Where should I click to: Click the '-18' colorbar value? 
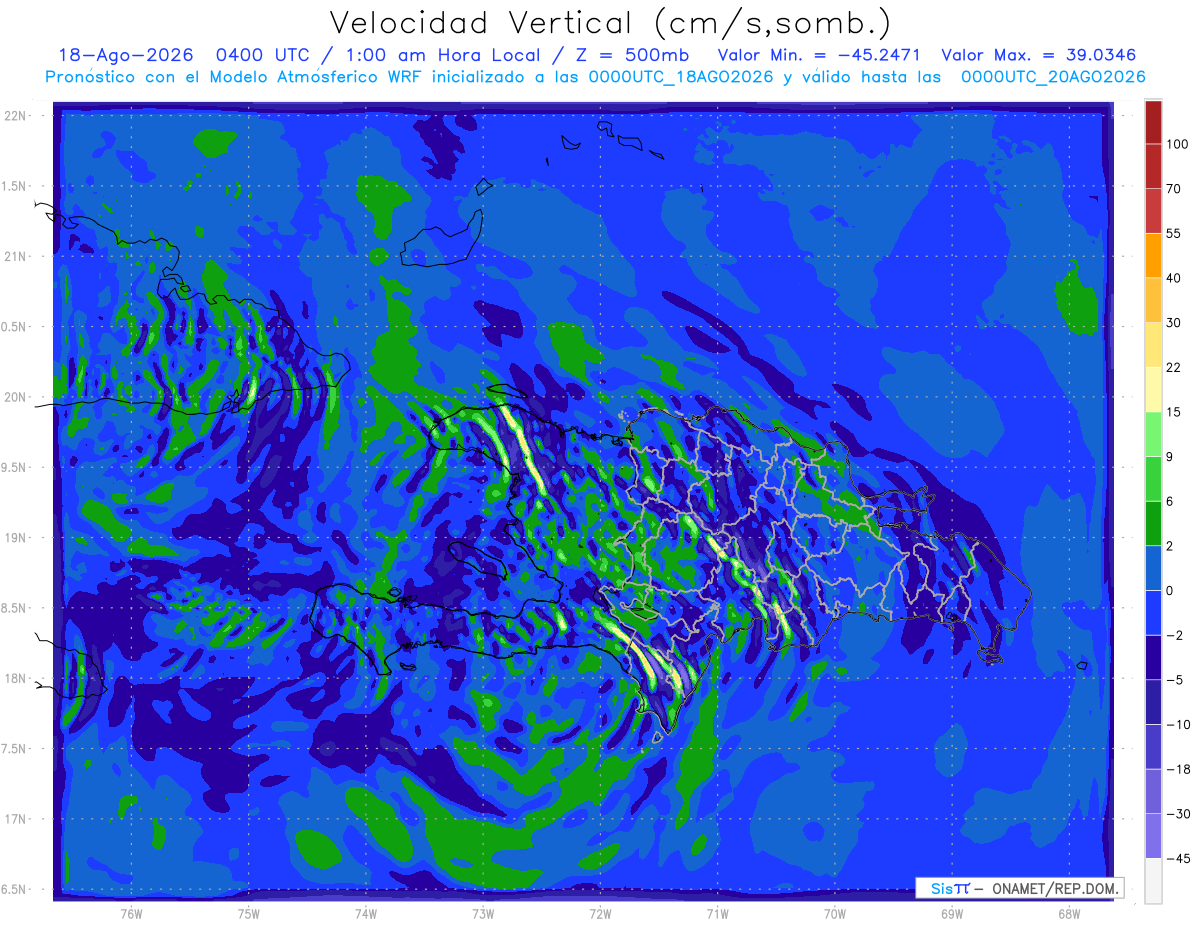1178,769
